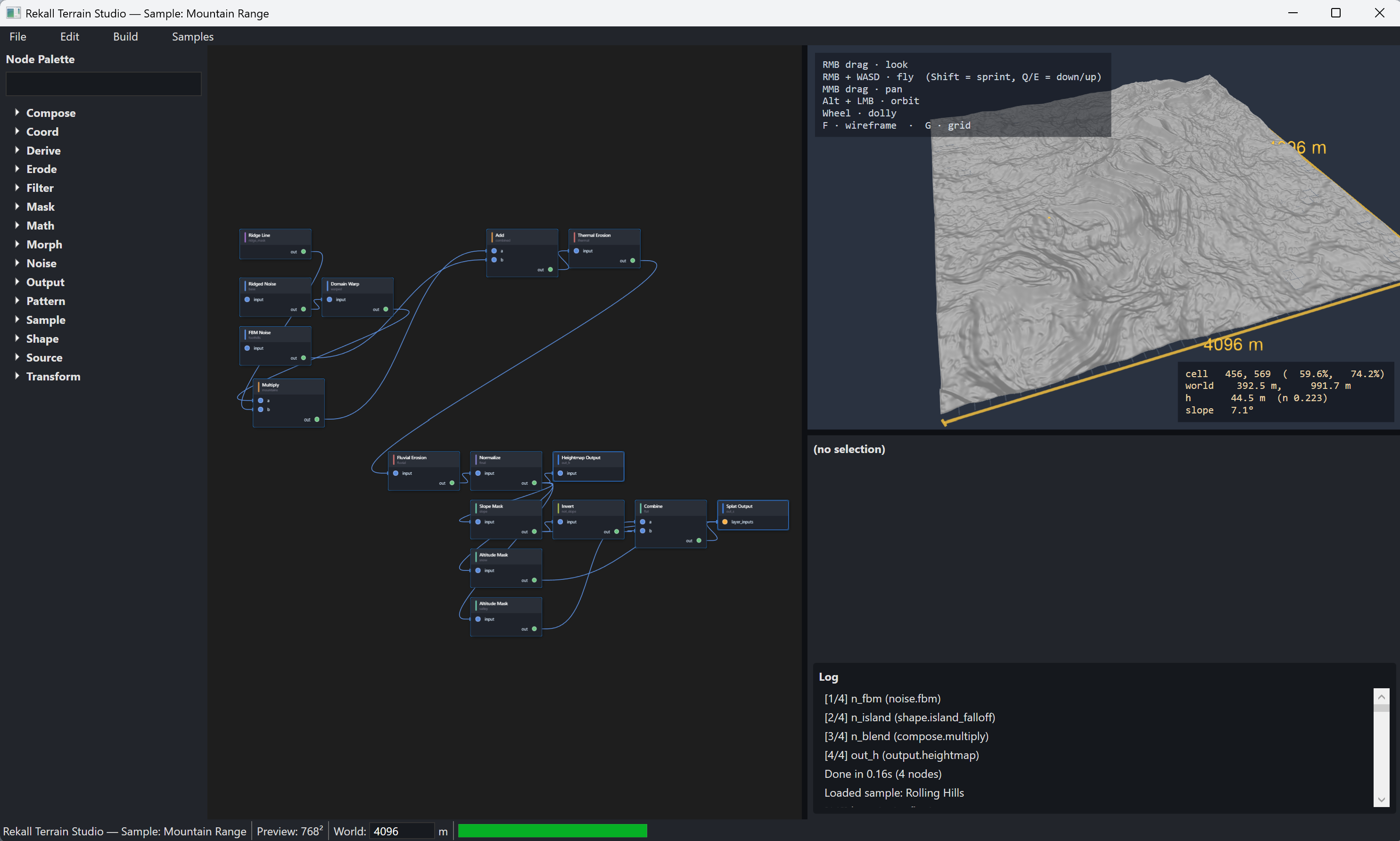
Task: Click log line '[2/4] n_island (shape.island_falloff)'
Action: point(909,717)
